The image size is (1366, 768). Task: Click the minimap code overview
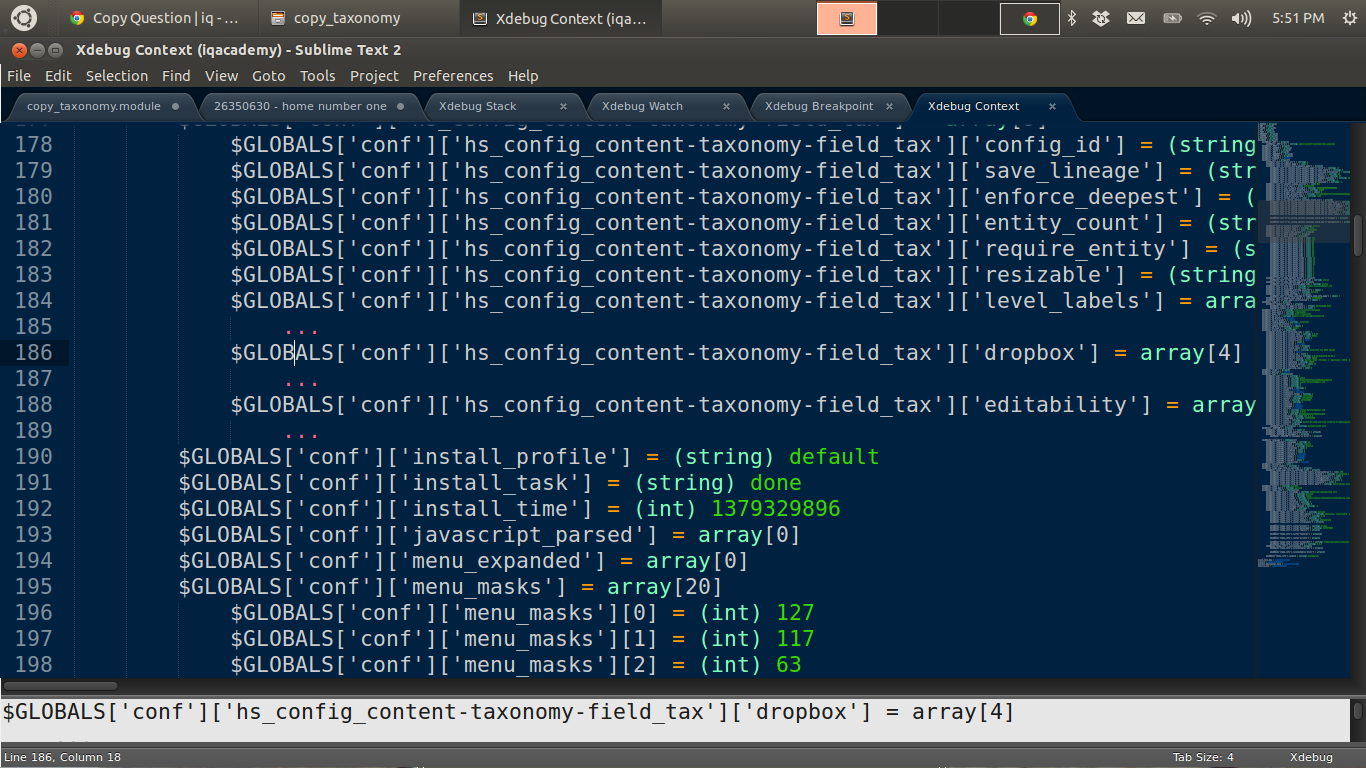coord(1303,345)
